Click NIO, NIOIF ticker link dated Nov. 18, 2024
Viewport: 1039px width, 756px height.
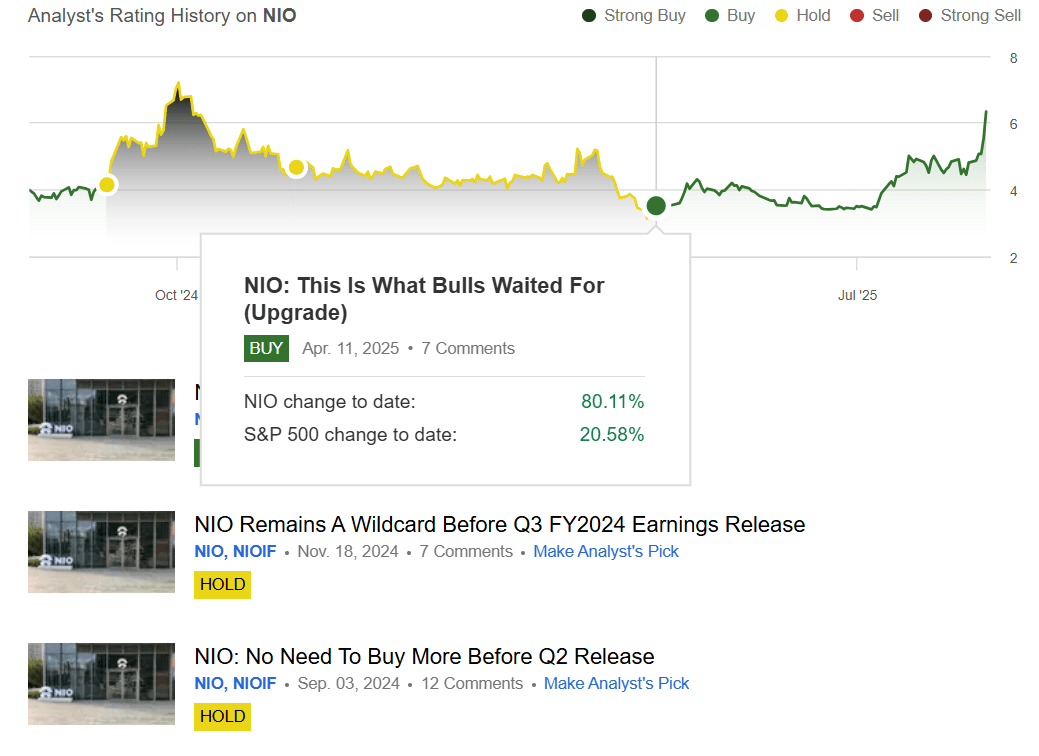click(235, 551)
